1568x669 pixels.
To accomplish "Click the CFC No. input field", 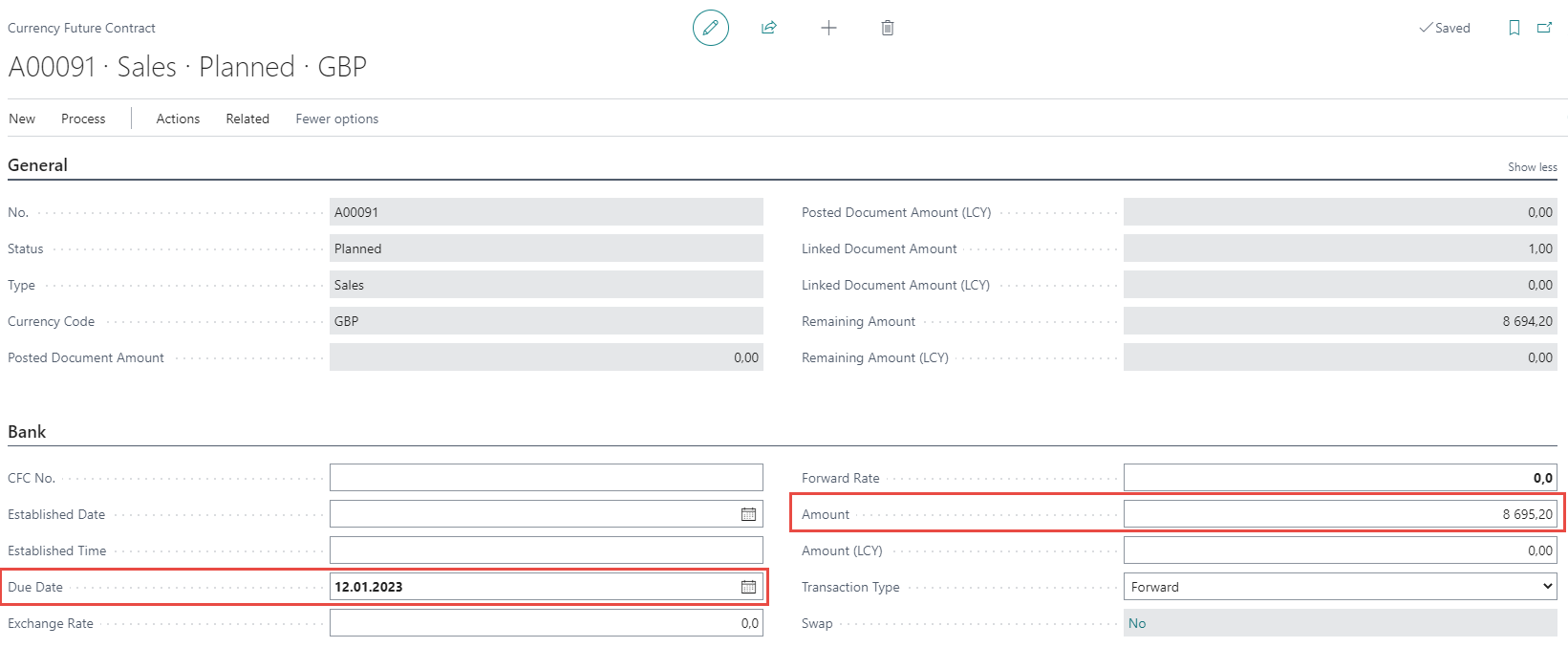I will (546, 478).
